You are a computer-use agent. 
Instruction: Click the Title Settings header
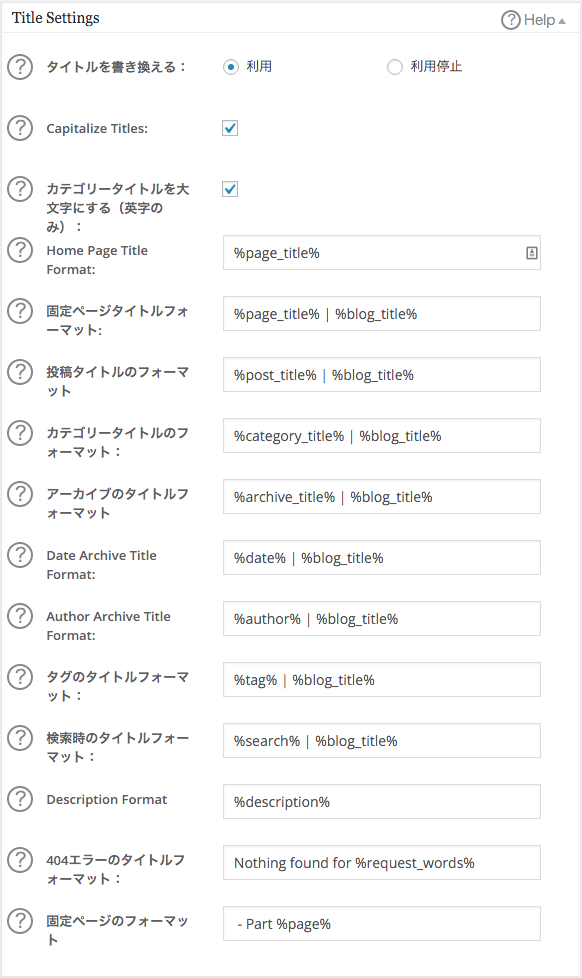coord(55,17)
